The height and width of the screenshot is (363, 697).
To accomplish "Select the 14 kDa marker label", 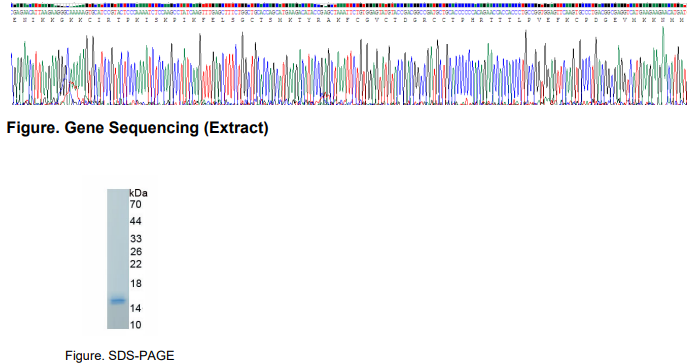I will pos(136,308).
